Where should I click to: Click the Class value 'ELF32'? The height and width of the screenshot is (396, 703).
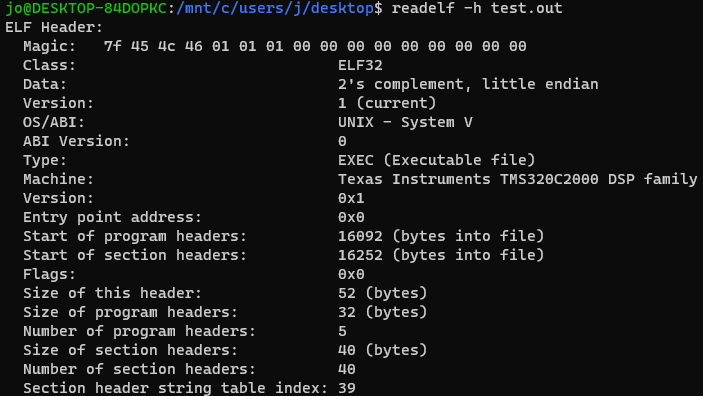click(360, 65)
